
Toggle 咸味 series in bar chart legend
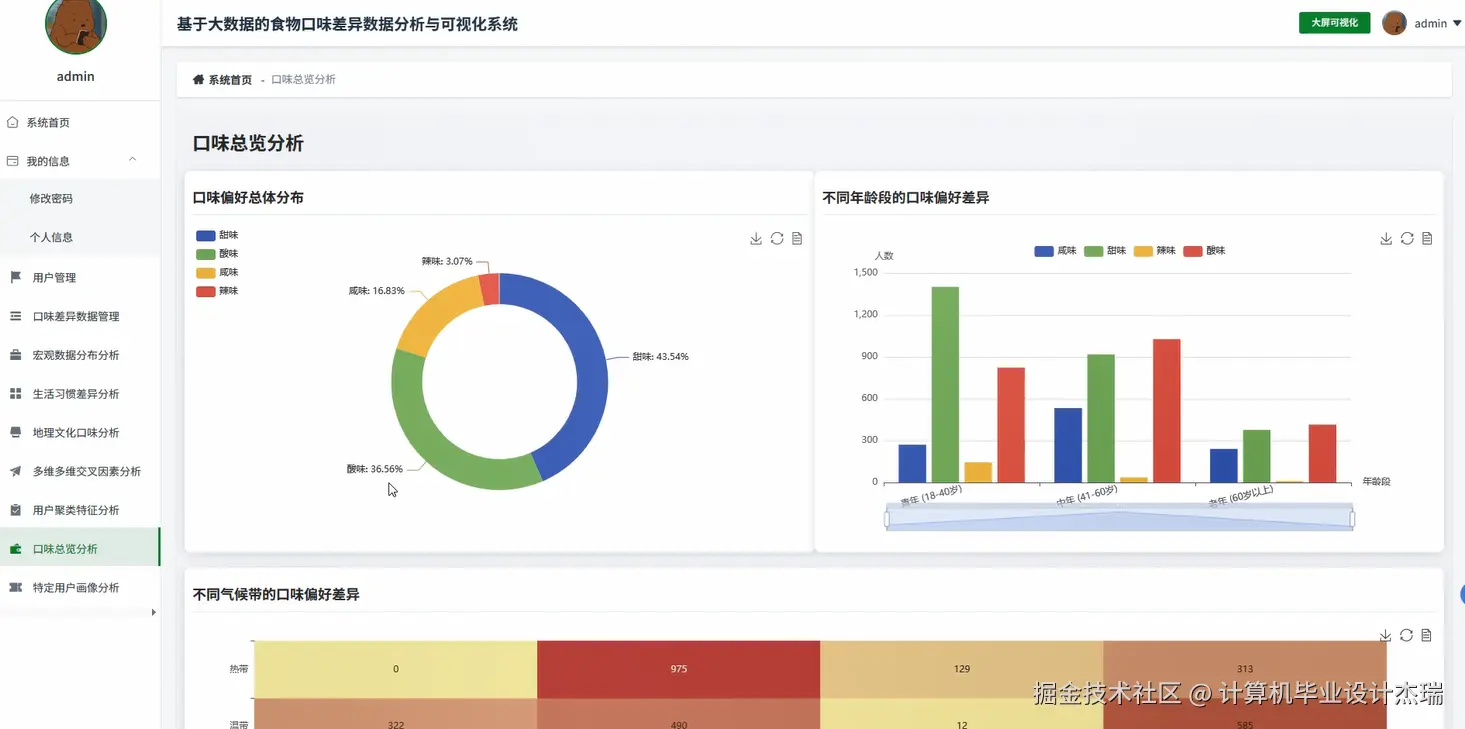click(1055, 251)
